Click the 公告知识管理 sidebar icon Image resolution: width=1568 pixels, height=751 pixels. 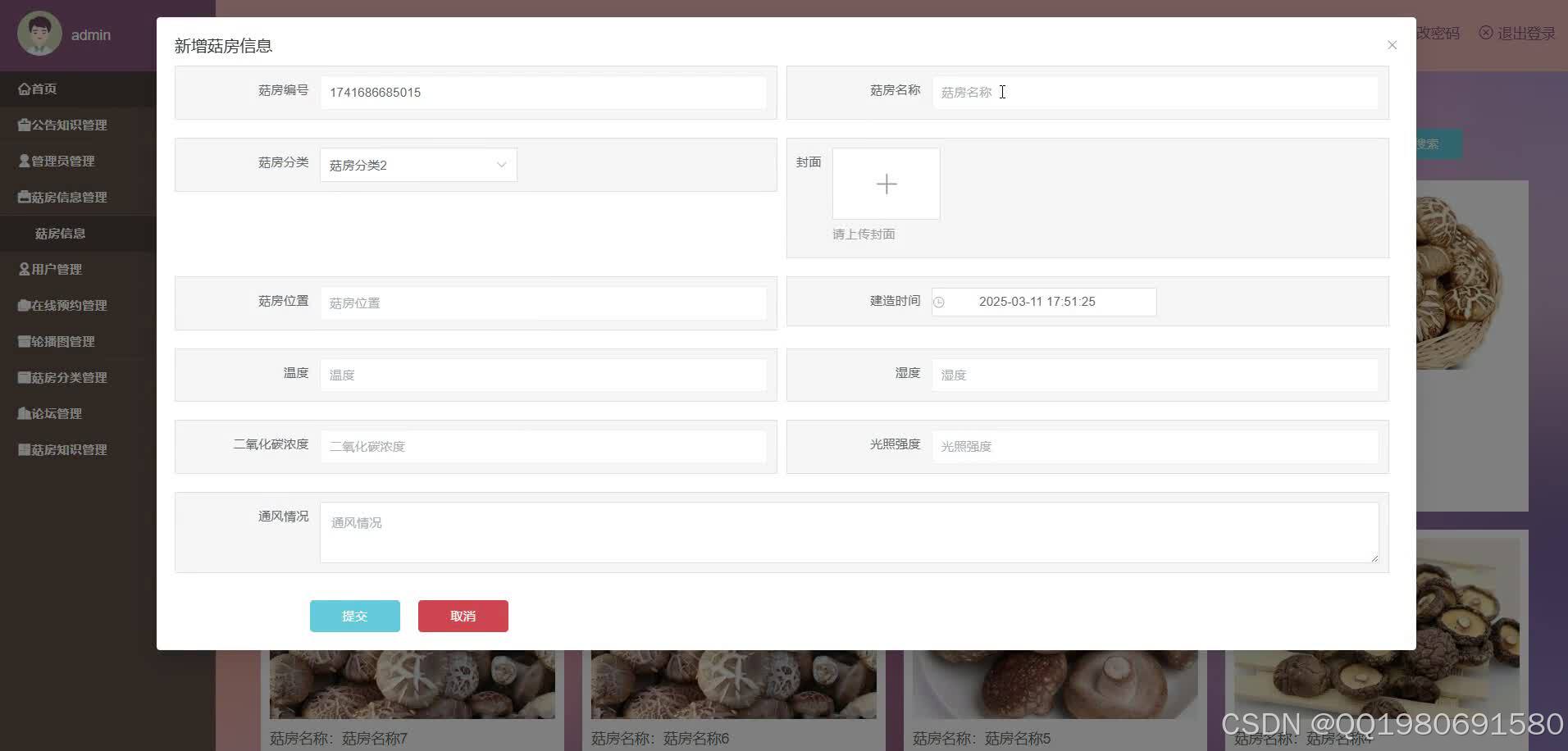24,125
